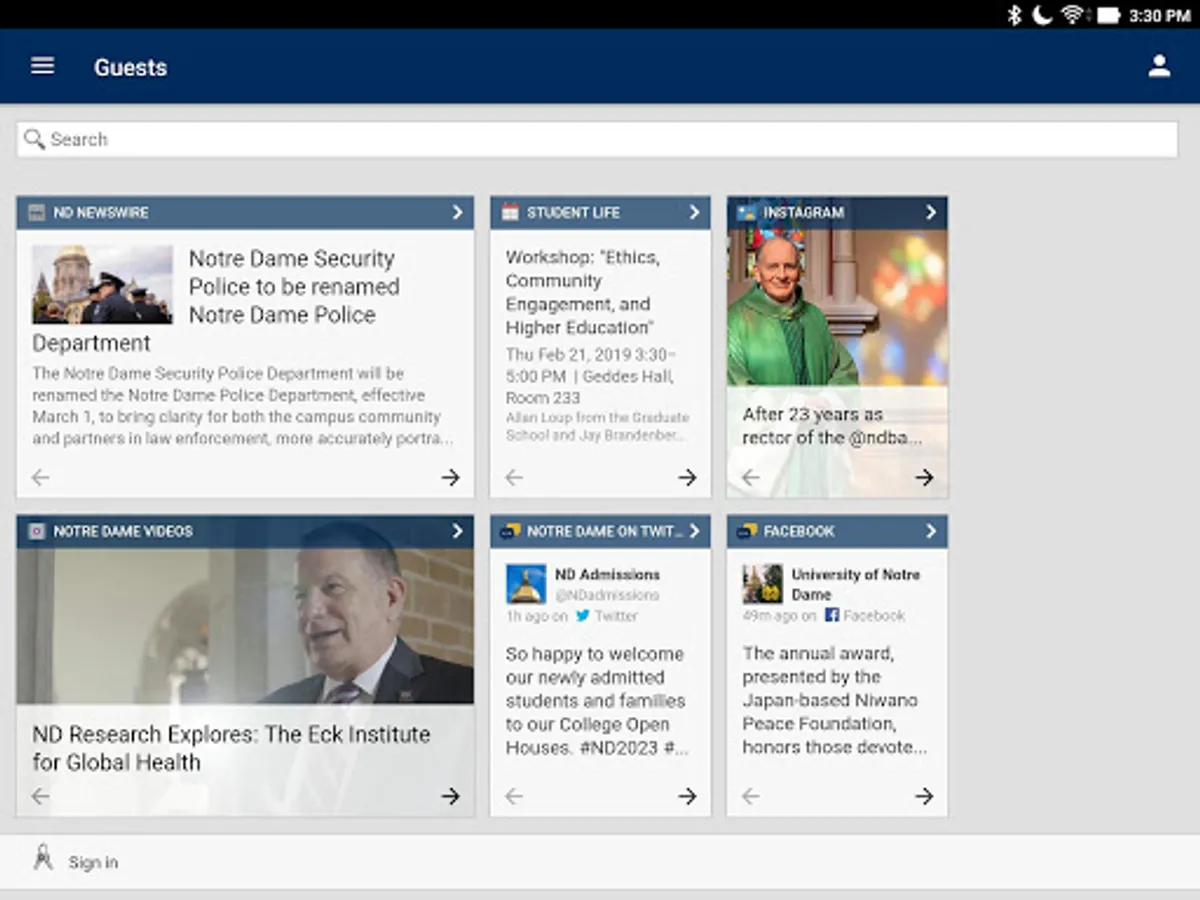Image resolution: width=1200 pixels, height=900 pixels.
Task: Open the NOTRE DAME VIDEOS header title
Action: coord(123,531)
